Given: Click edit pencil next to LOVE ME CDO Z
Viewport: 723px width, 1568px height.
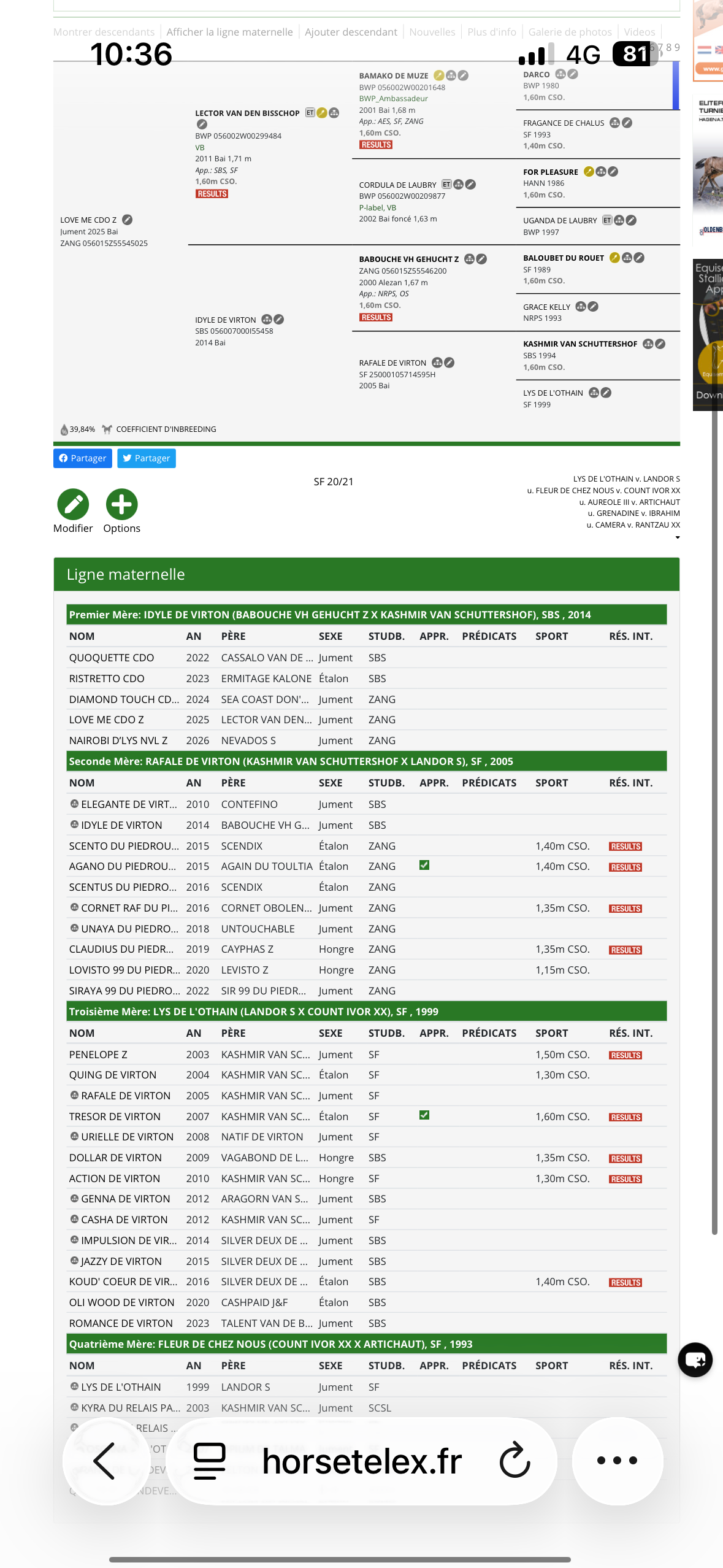Looking at the screenshot, I should pos(128,220).
